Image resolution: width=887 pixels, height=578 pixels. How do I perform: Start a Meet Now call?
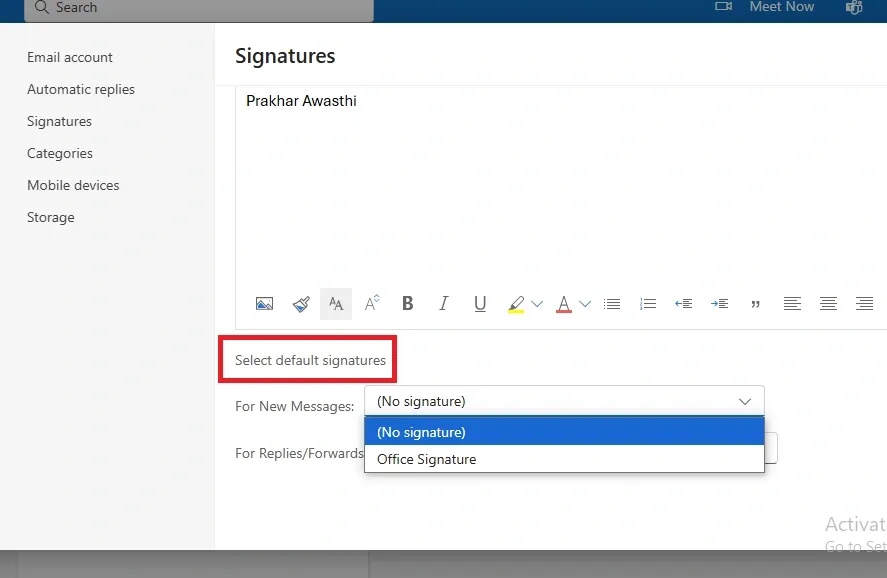pyautogui.click(x=764, y=7)
